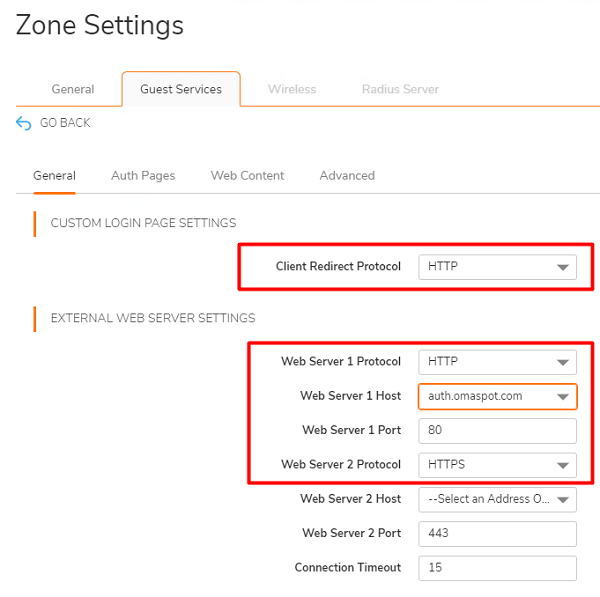Open the Wireless tab
This screenshot has height=597, width=600.
(x=292, y=89)
